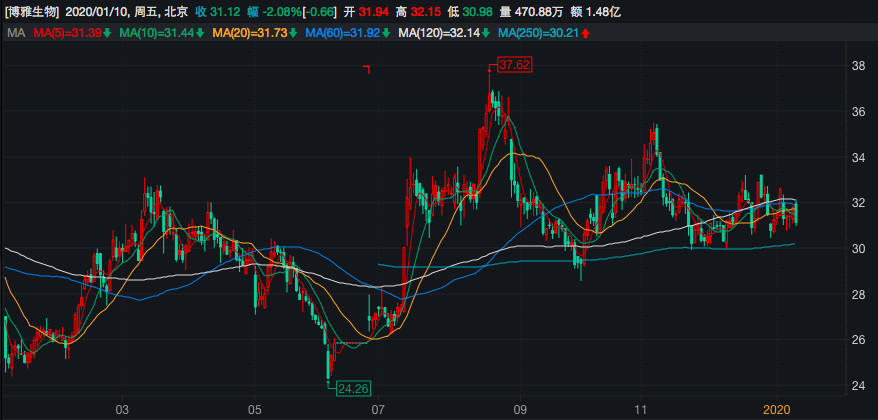Click the MA(10)=31.44 green indicator label

coord(160,34)
